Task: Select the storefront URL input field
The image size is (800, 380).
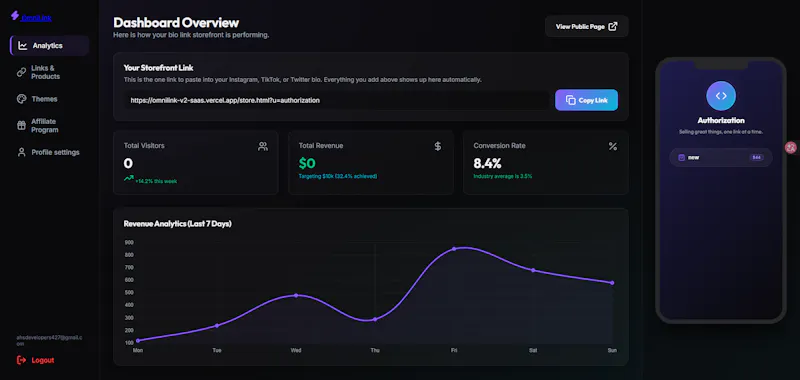Action: click(x=337, y=100)
